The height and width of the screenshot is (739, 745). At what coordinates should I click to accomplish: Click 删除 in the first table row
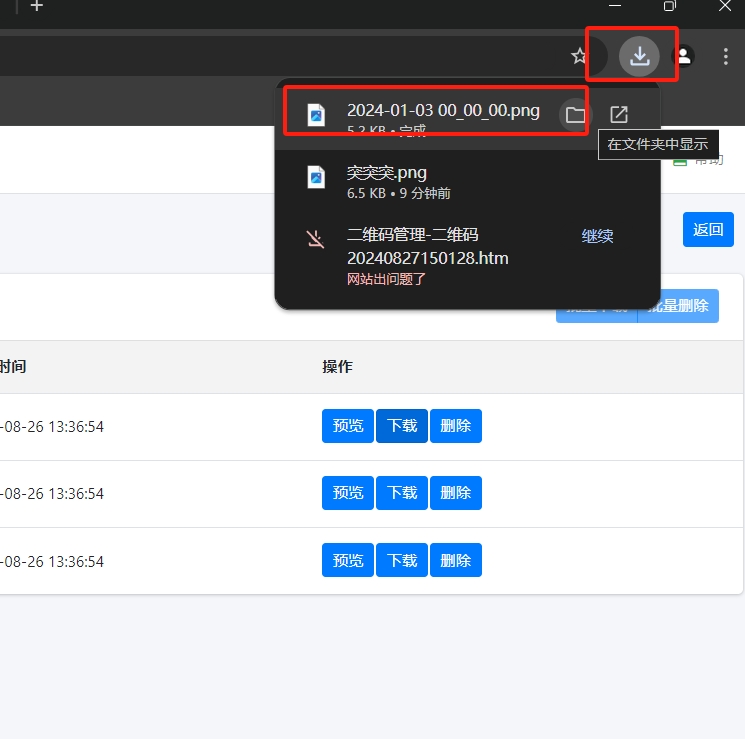point(456,426)
